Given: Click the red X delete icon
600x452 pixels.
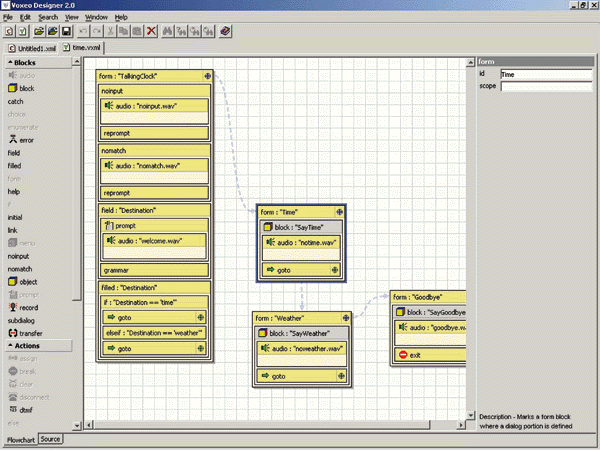Looking at the screenshot, I should point(151,32).
